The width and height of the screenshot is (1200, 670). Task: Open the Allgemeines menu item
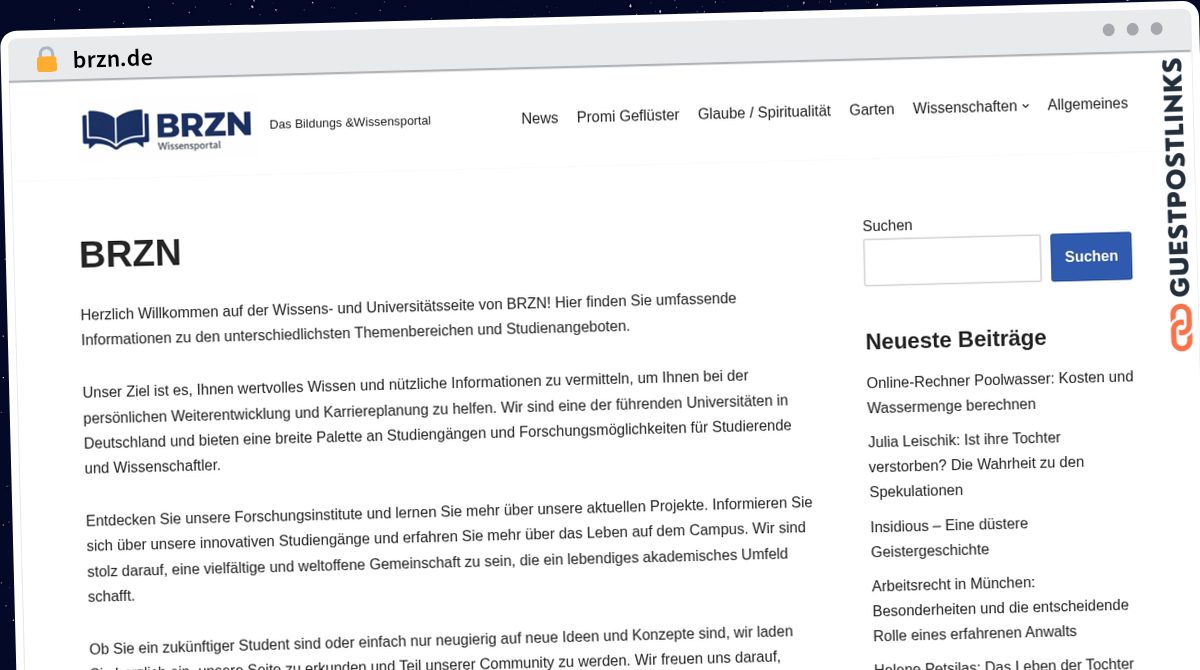coord(1088,104)
